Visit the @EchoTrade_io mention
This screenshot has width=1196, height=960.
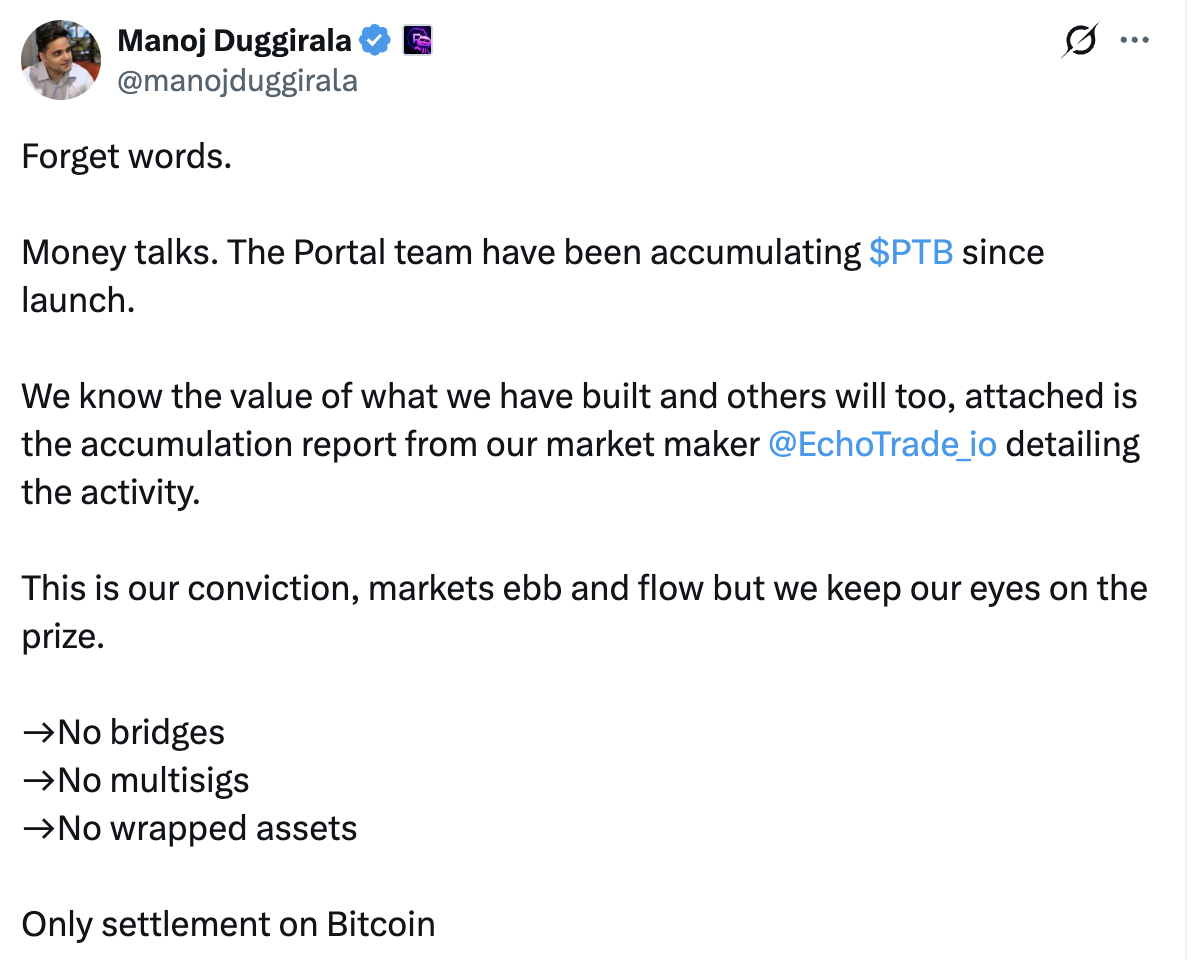coord(882,444)
